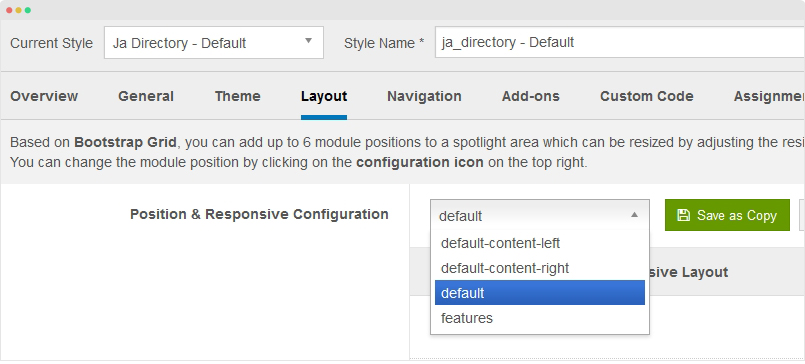Click the yellow minimize window dot
The width and height of the screenshot is (805, 364).
tap(18, 10)
